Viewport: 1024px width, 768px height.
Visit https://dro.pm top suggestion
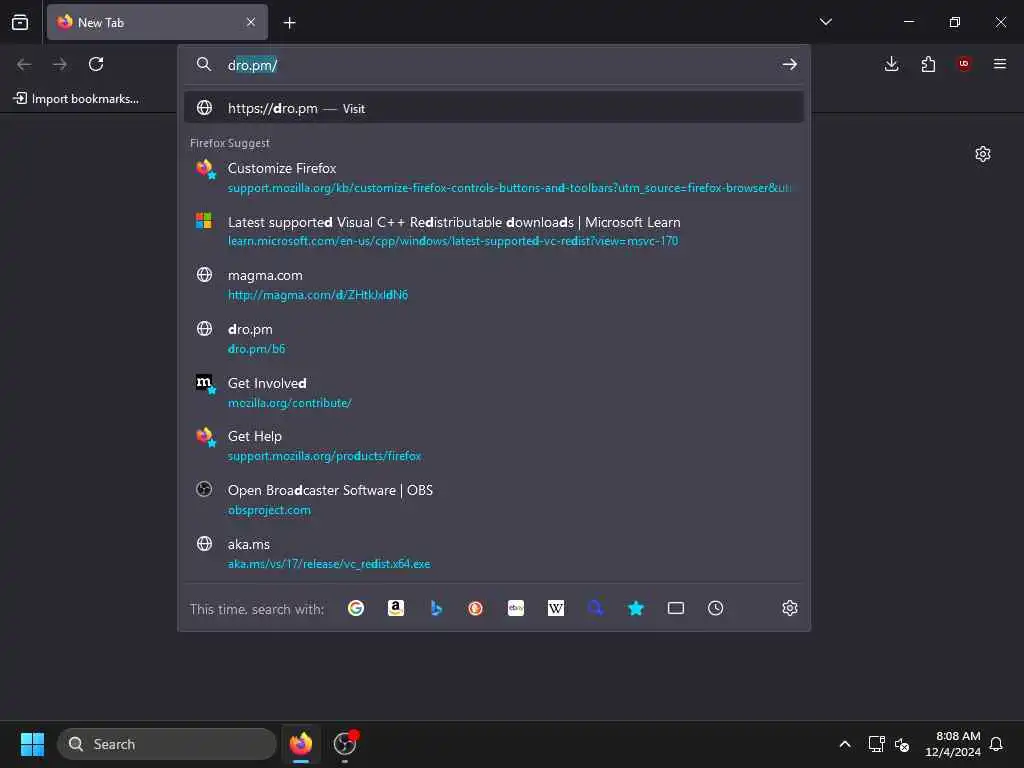[494, 108]
